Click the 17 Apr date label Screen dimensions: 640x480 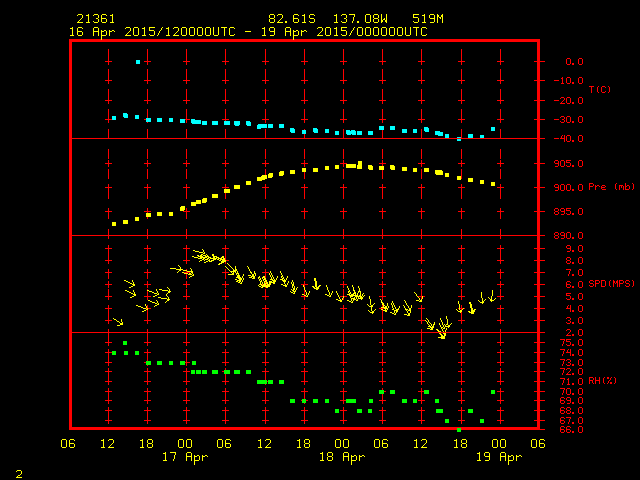click(185, 457)
